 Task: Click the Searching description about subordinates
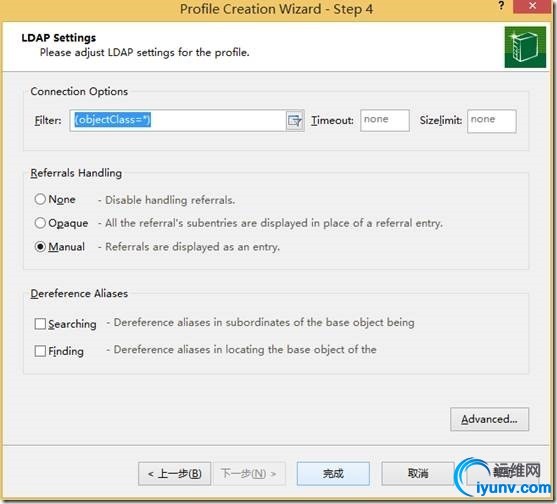[x=260, y=323]
